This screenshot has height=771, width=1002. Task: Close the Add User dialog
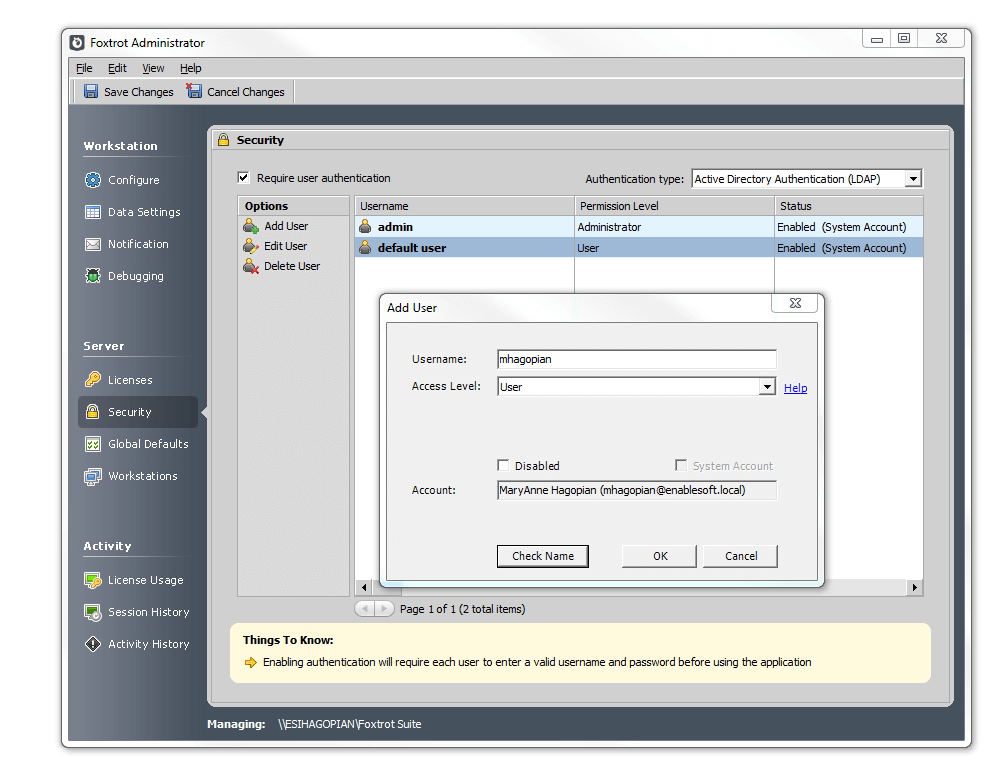click(x=795, y=303)
